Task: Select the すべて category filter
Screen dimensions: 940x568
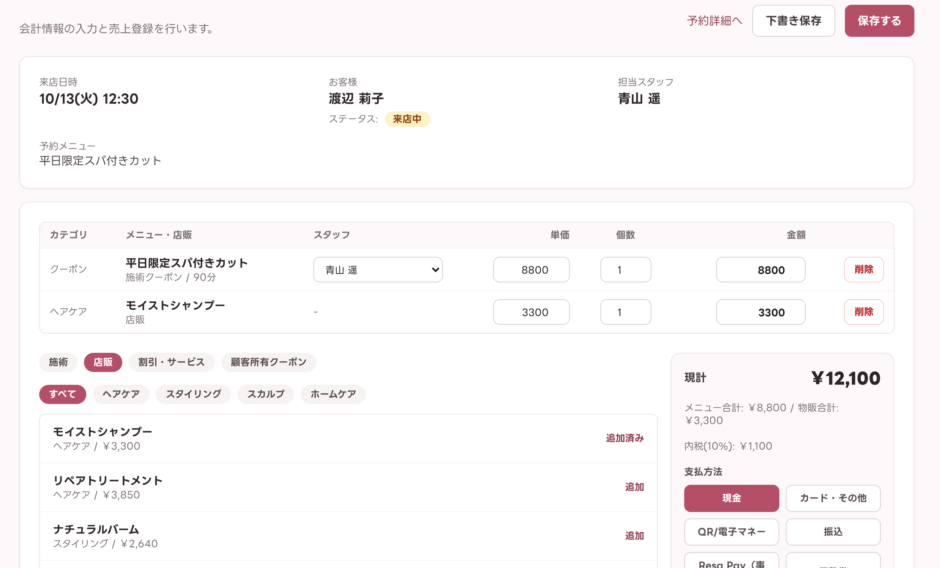Action: click(62, 394)
